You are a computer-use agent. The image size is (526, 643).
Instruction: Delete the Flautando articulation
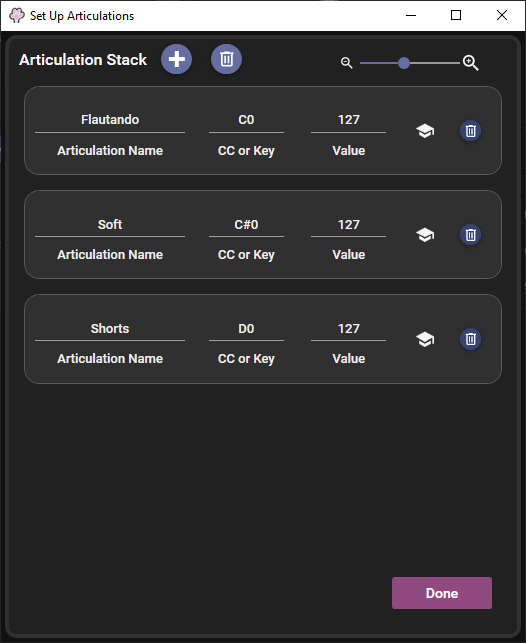[471, 131]
